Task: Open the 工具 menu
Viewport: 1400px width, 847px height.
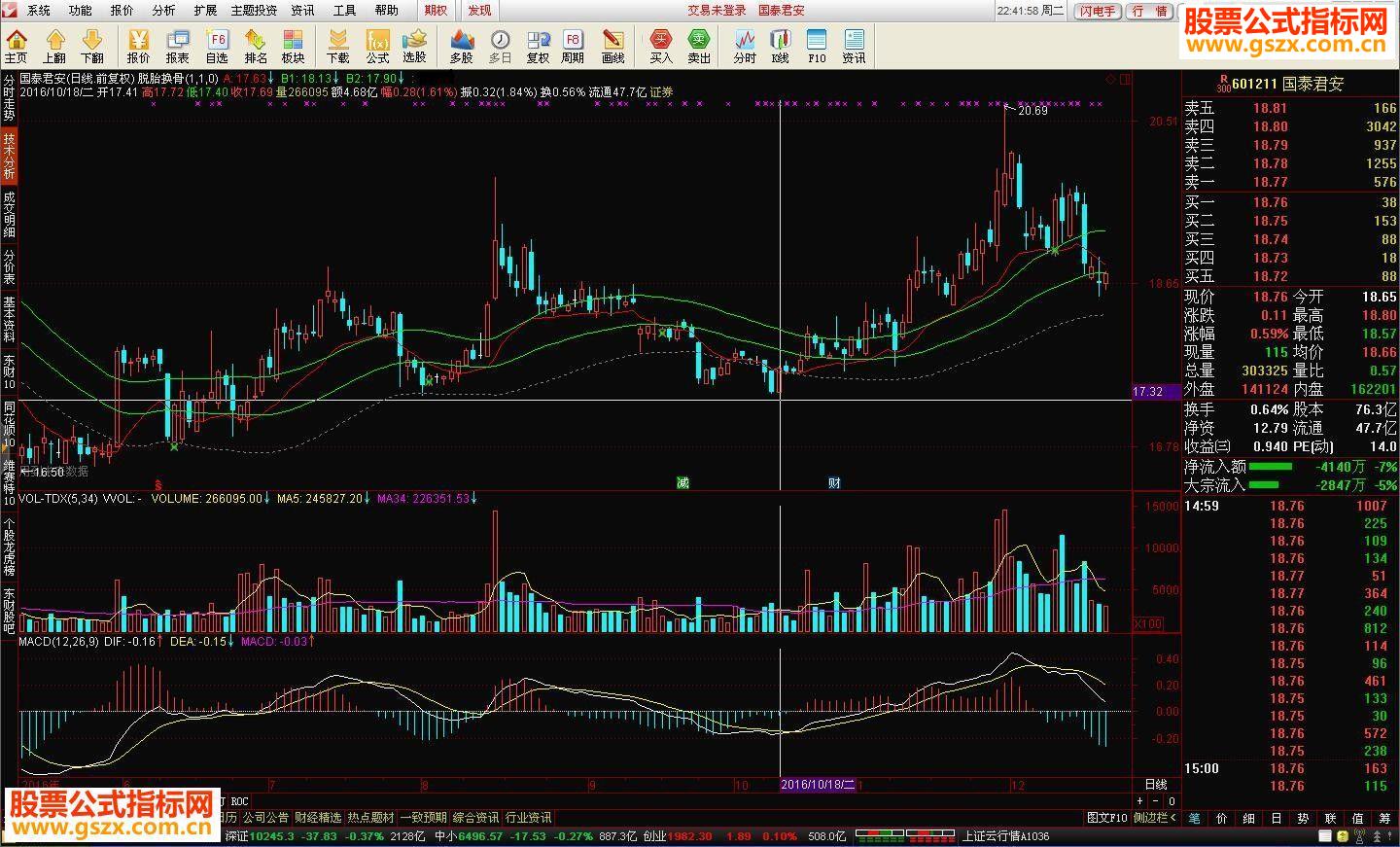Action: 345,11
